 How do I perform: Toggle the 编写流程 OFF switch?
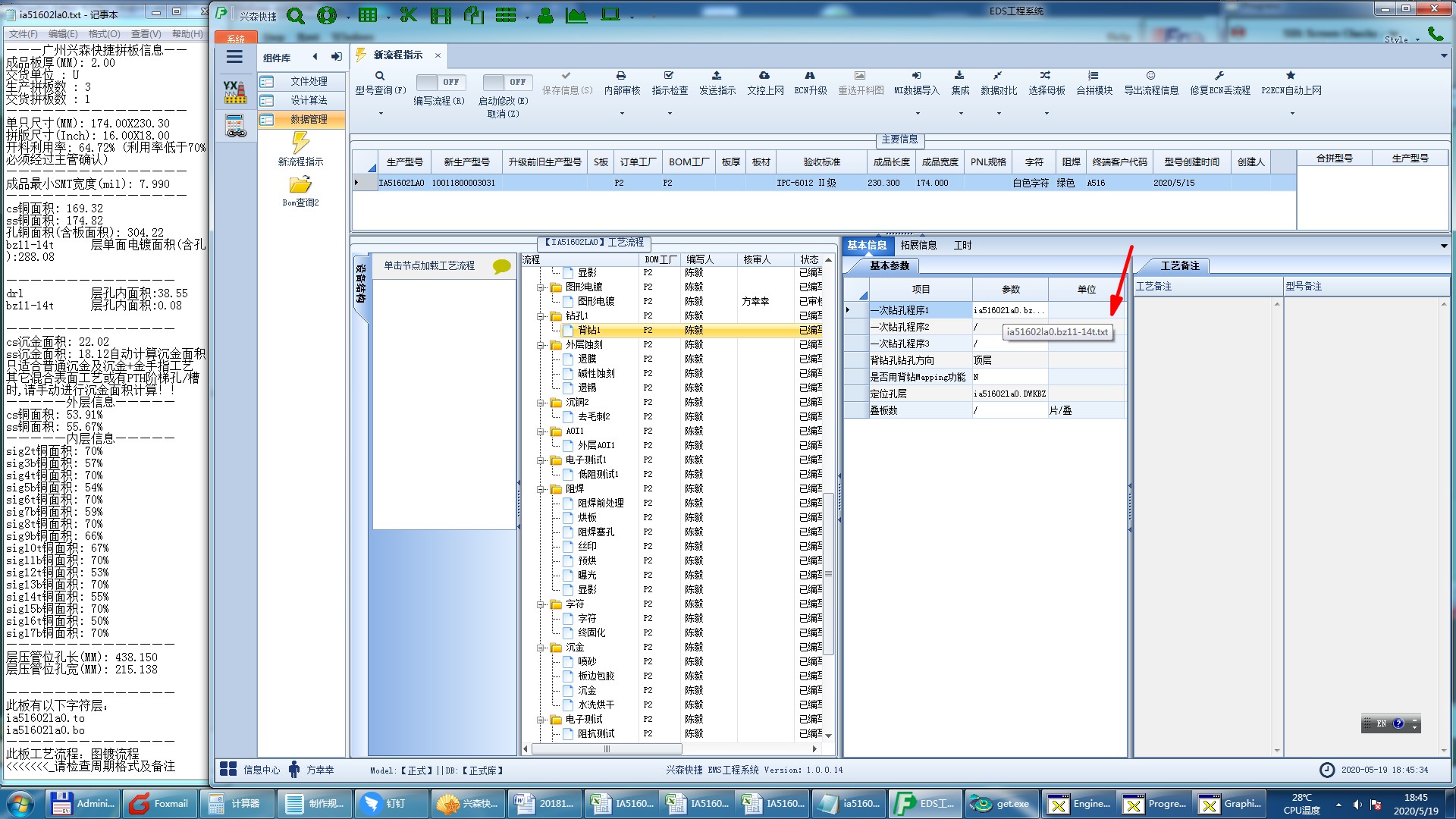(441, 82)
